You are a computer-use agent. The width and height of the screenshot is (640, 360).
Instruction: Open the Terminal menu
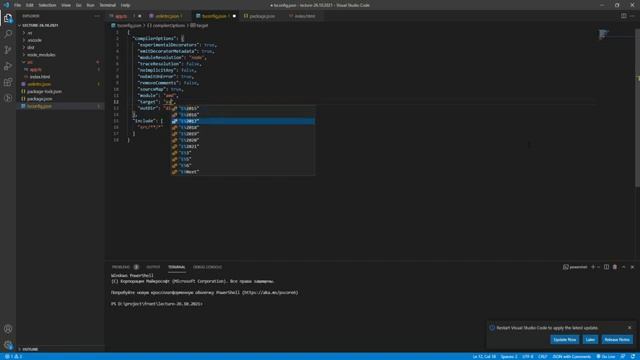108,5
